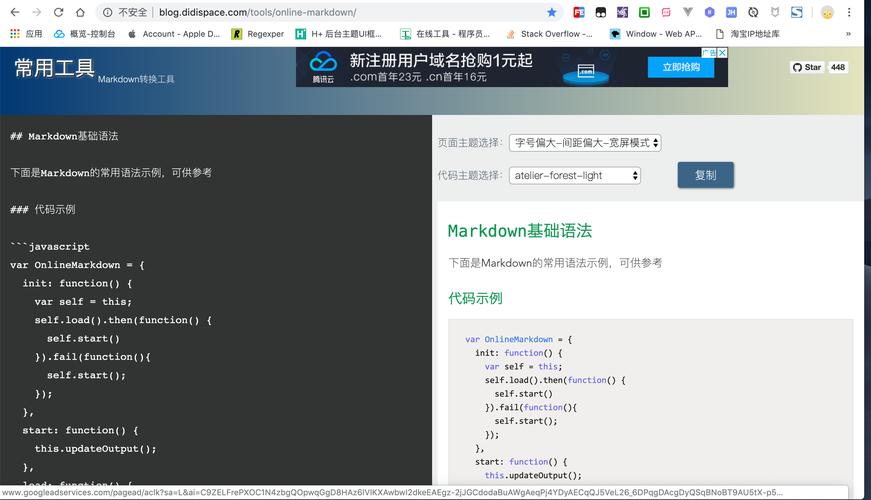Open the green square extension icon

point(644,12)
